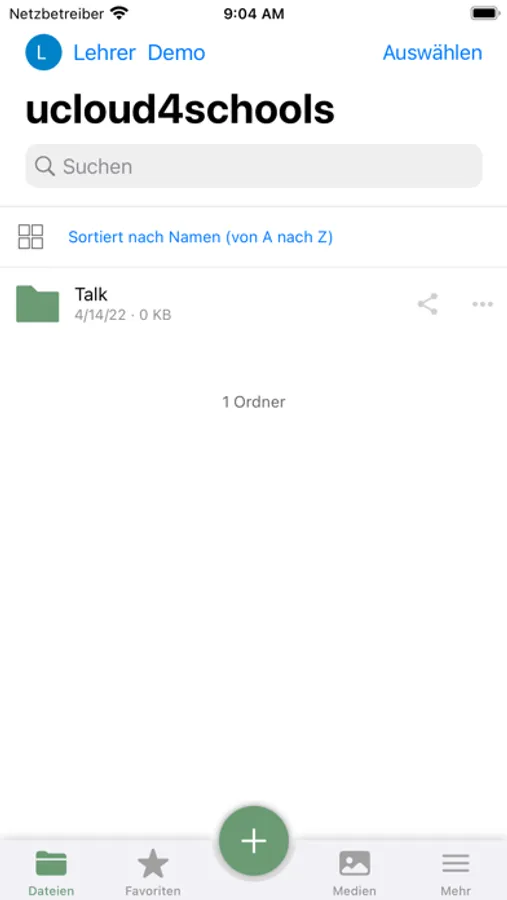Tap the green plus add button
507x900 pixels.
tap(254, 841)
